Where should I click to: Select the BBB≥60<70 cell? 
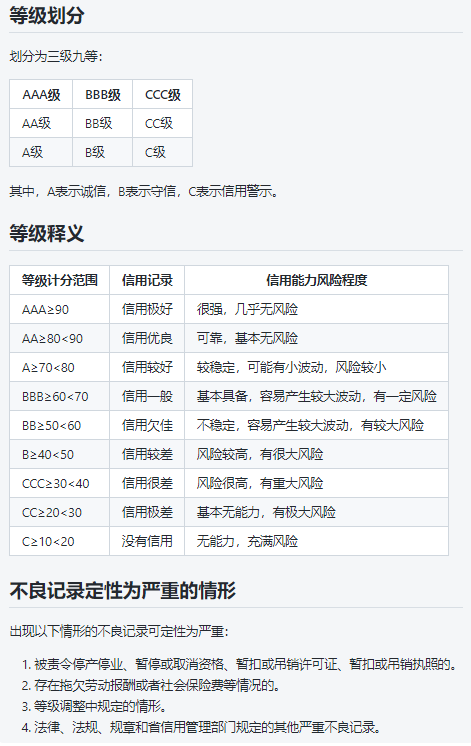59,396
